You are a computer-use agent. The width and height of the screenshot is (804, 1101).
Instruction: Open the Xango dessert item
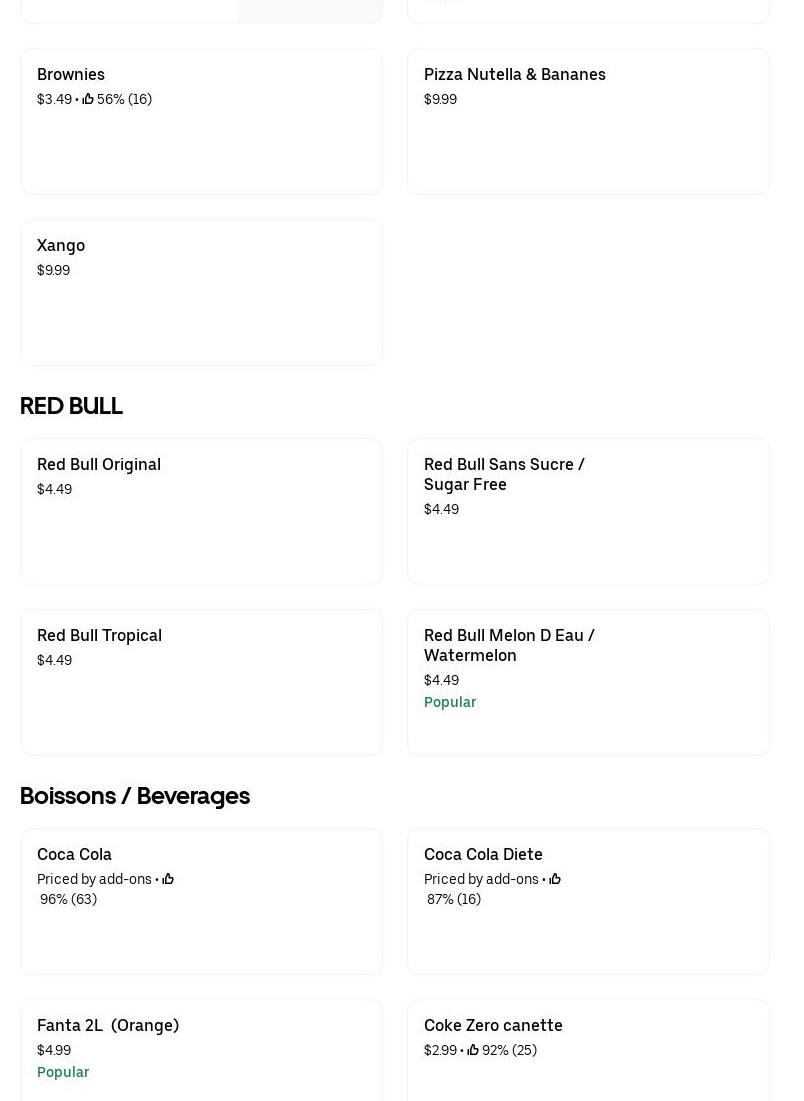click(x=61, y=245)
